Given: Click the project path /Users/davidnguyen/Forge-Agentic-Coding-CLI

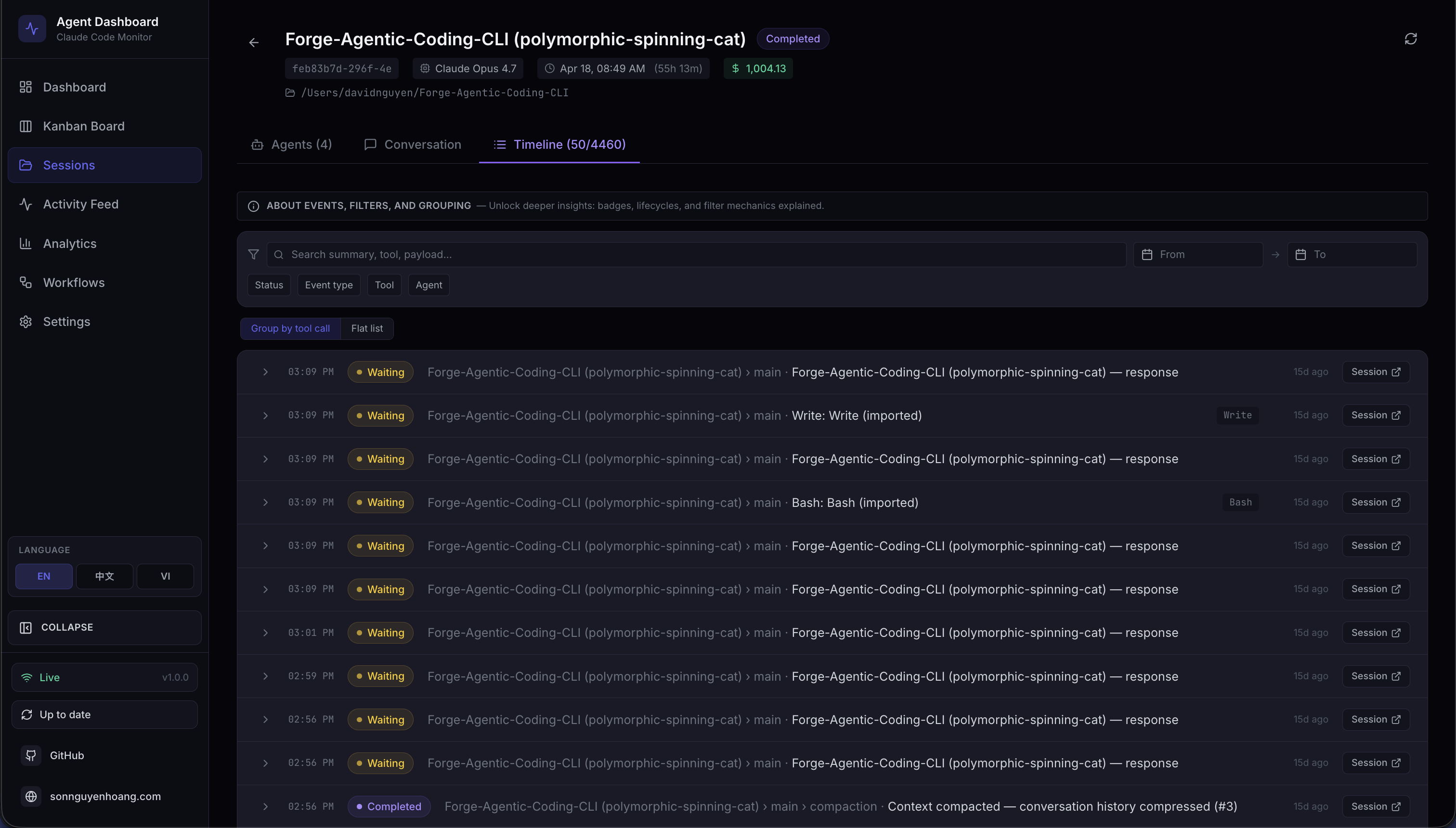Looking at the screenshot, I should tap(434, 93).
